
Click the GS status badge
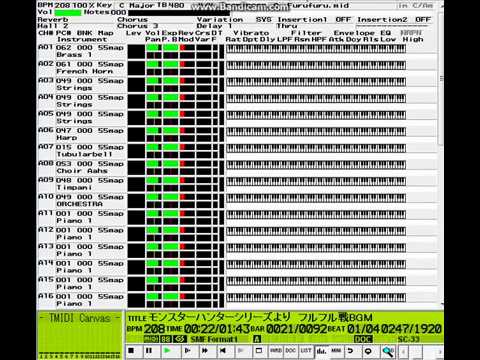[180, 339]
